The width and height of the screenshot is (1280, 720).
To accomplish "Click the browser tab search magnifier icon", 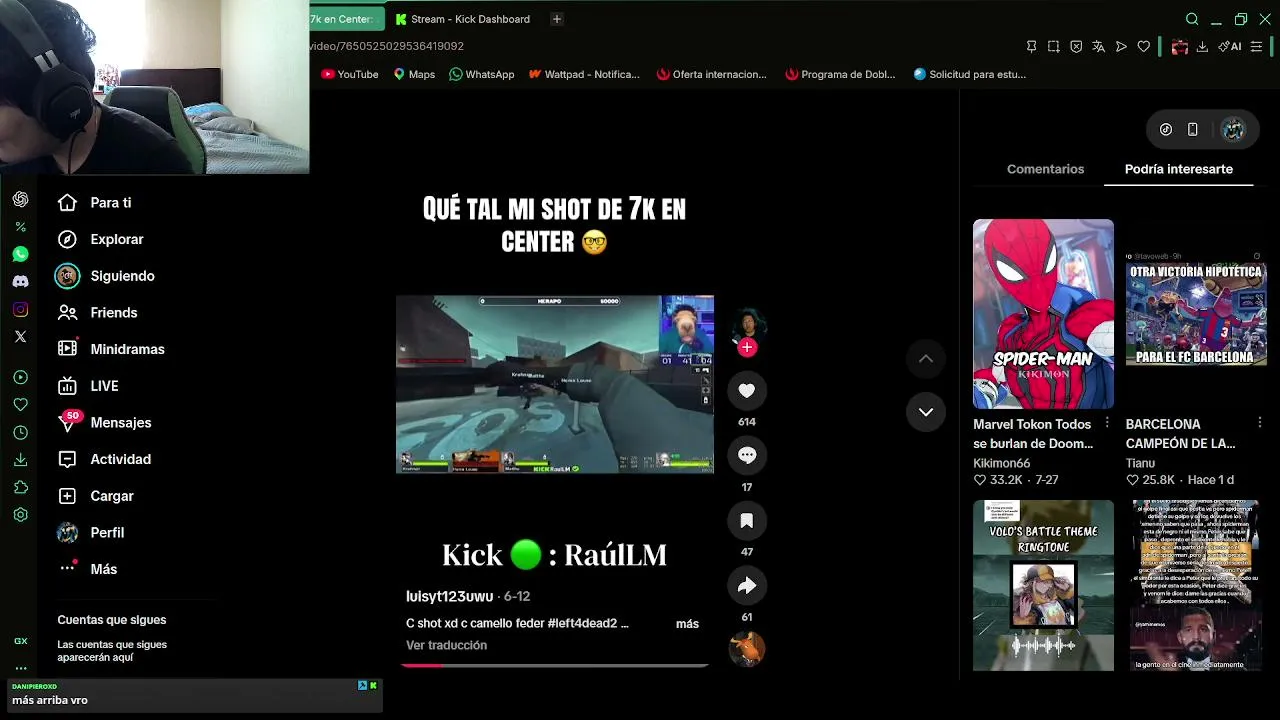I will [x=1192, y=19].
